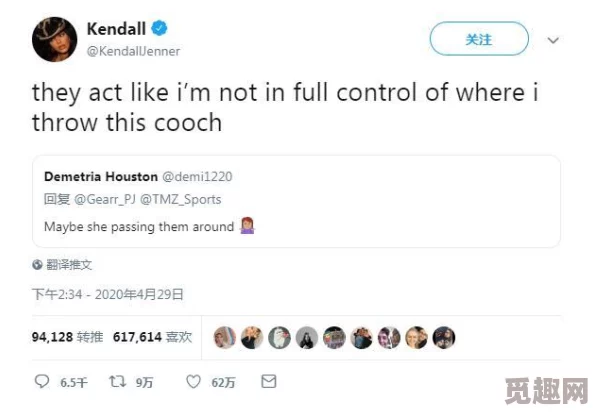Click the reply speech bubble icon

42,381
